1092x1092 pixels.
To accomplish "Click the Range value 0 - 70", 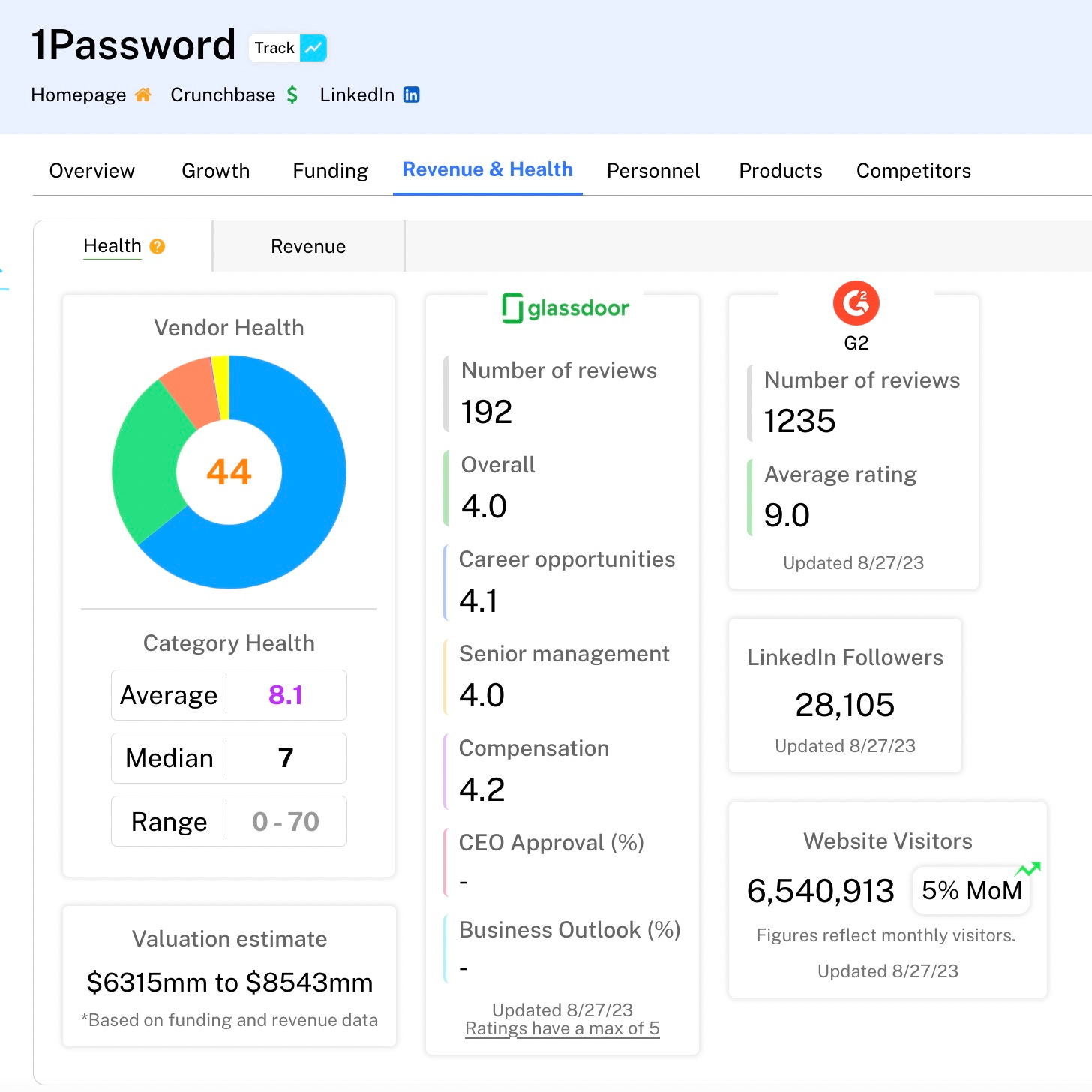I will 286,822.
